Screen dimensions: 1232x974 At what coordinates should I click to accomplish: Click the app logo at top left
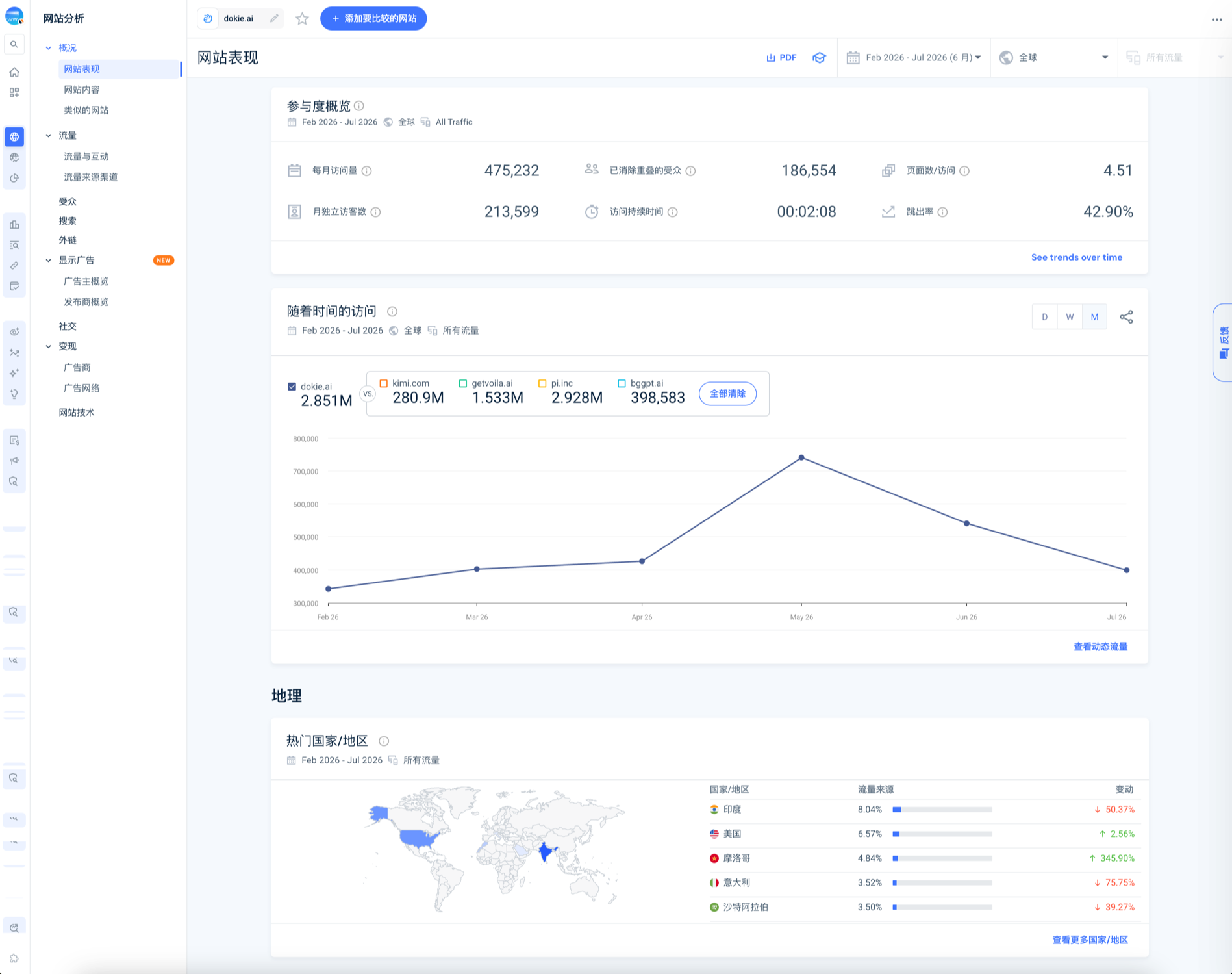[x=14, y=16]
